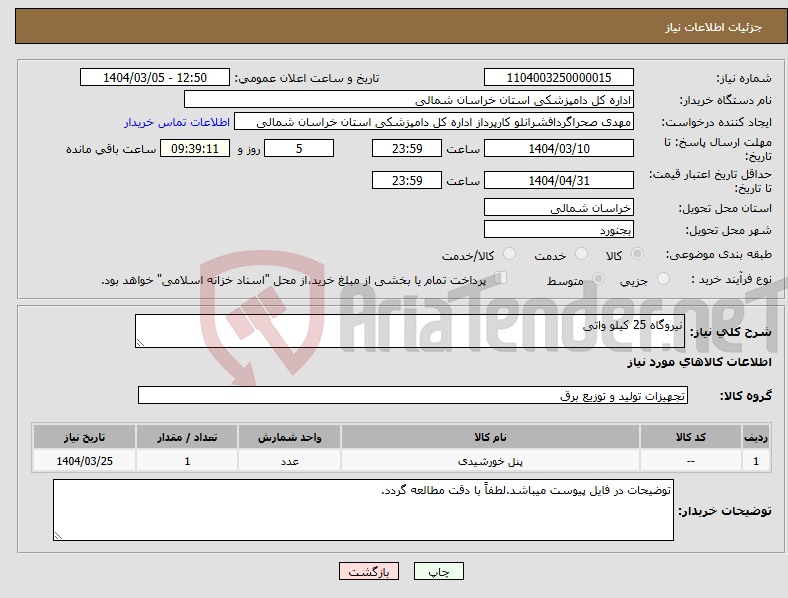The width and height of the screenshot is (788, 598).
Task: Click the response deadline date 1404/03/10
Action: [559, 148]
